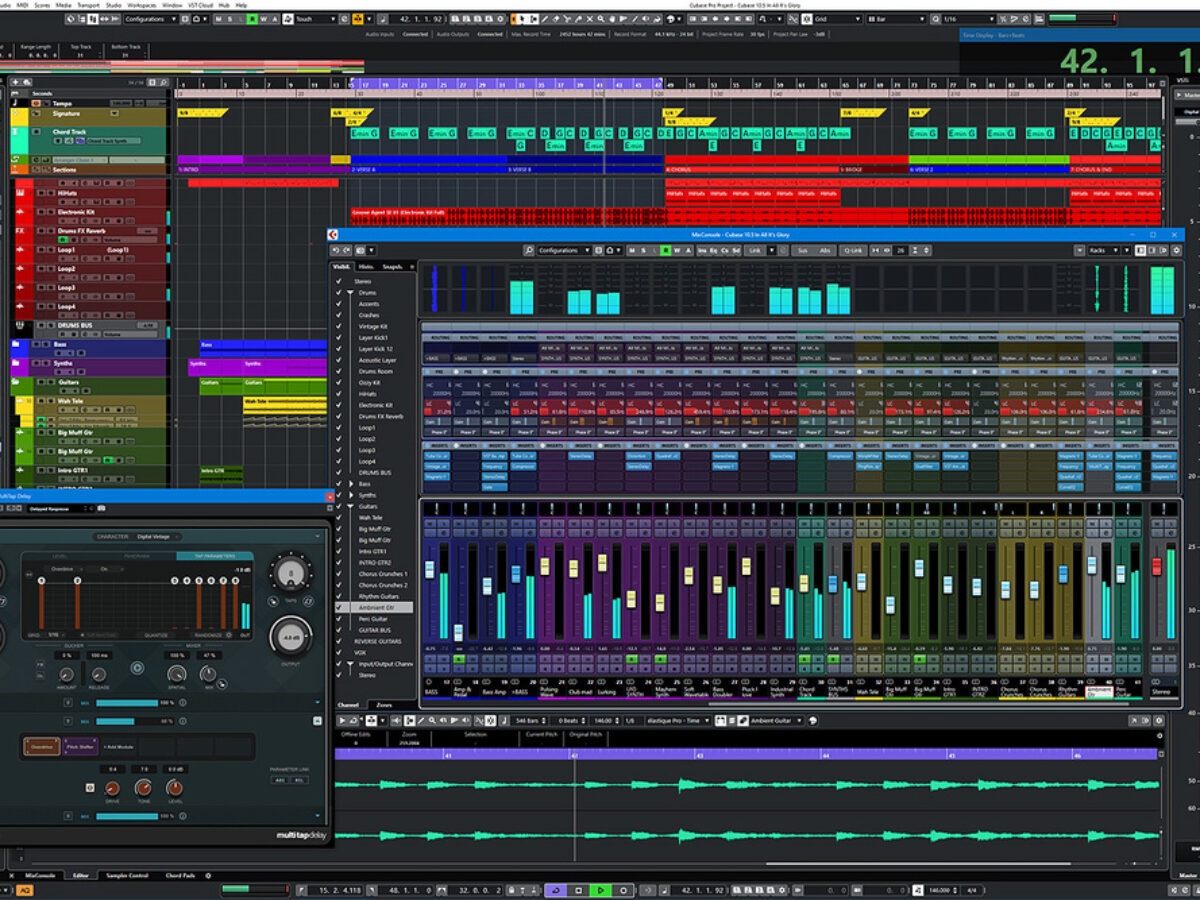Click the Sus button in the MixConsole toolbar
1200x900 pixels.
802,250
